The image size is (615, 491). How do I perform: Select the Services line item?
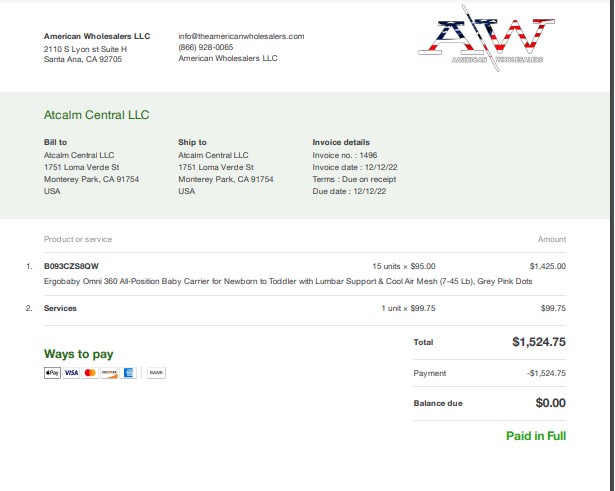[60, 308]
